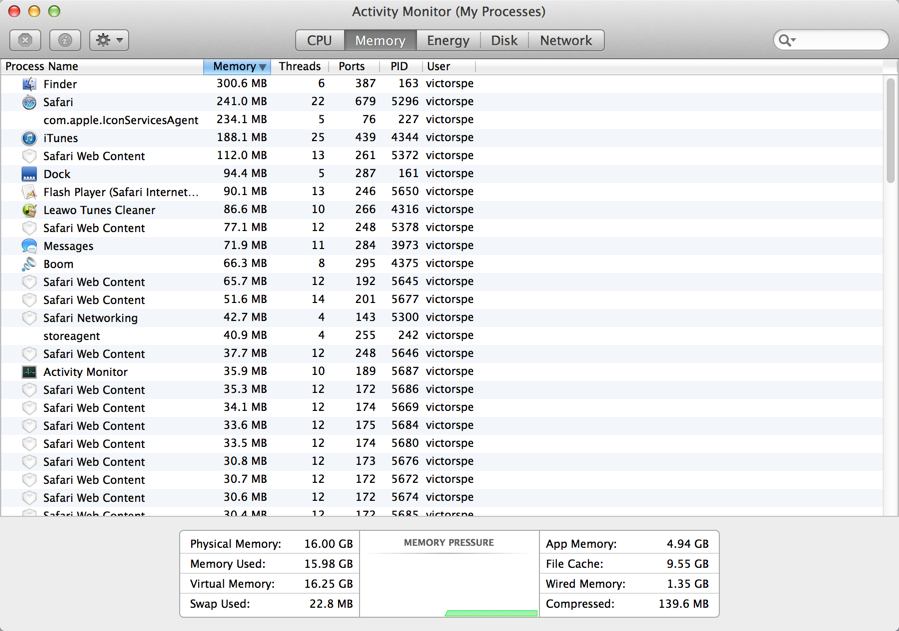This screenshot has width=899, height=631.
Task: Click the Wired Memory 1.35 GB value
Action: [x=687, y=584]
